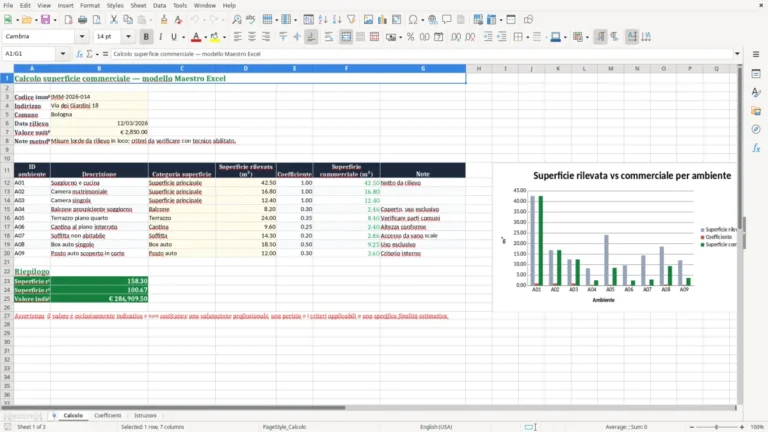This screenshot has width=768, height=432.
Task: Switch to Coefficienti sheet tab
Action: click(107, 415)
